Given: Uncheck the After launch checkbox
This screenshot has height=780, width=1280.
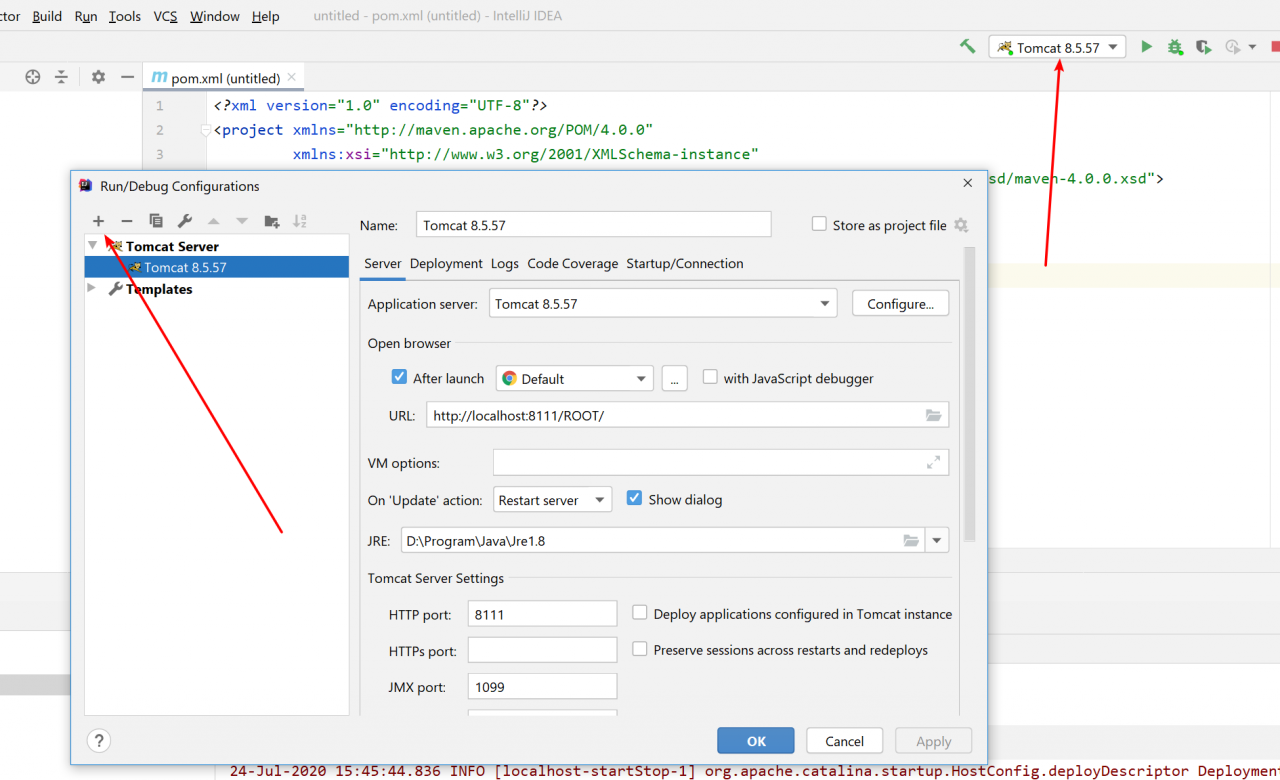Looking at the screenshot, I should point(400,378).
